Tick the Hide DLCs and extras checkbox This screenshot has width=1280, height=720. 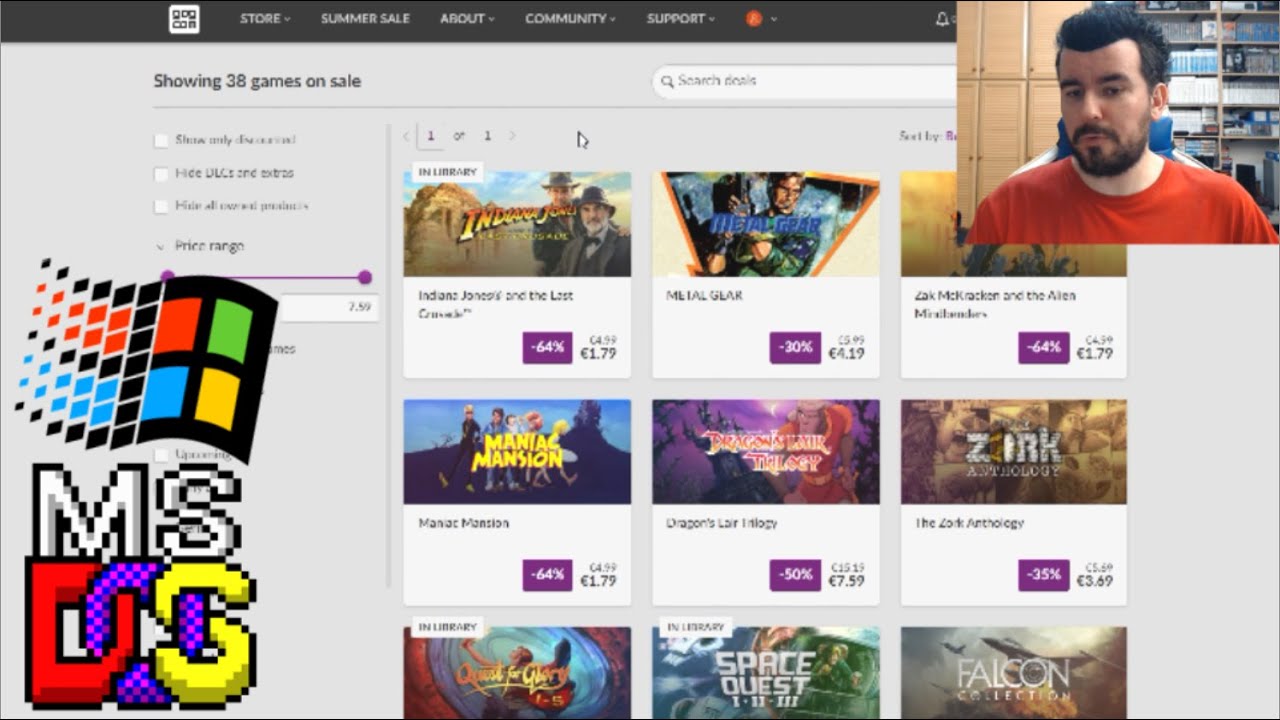click(161, 173)
